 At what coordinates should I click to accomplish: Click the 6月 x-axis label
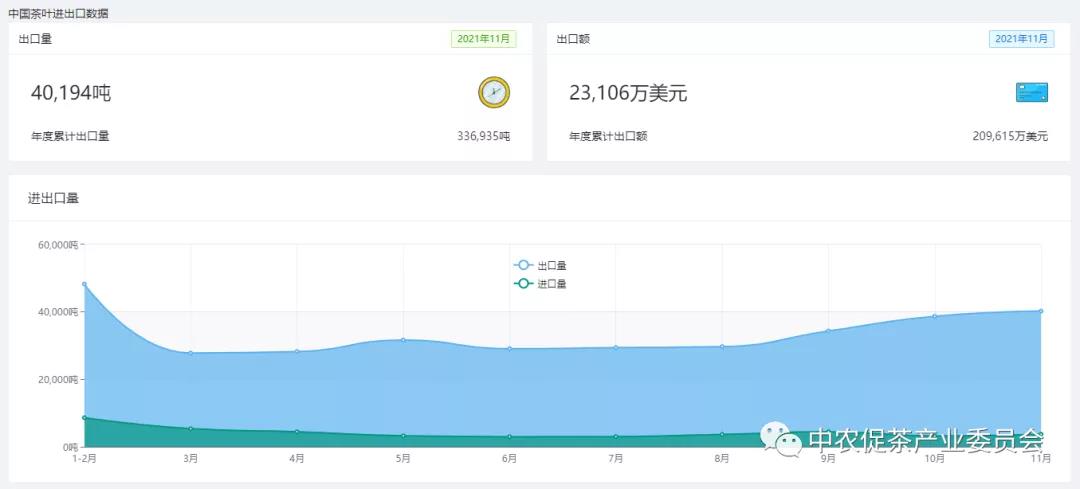tap(510, 459)
